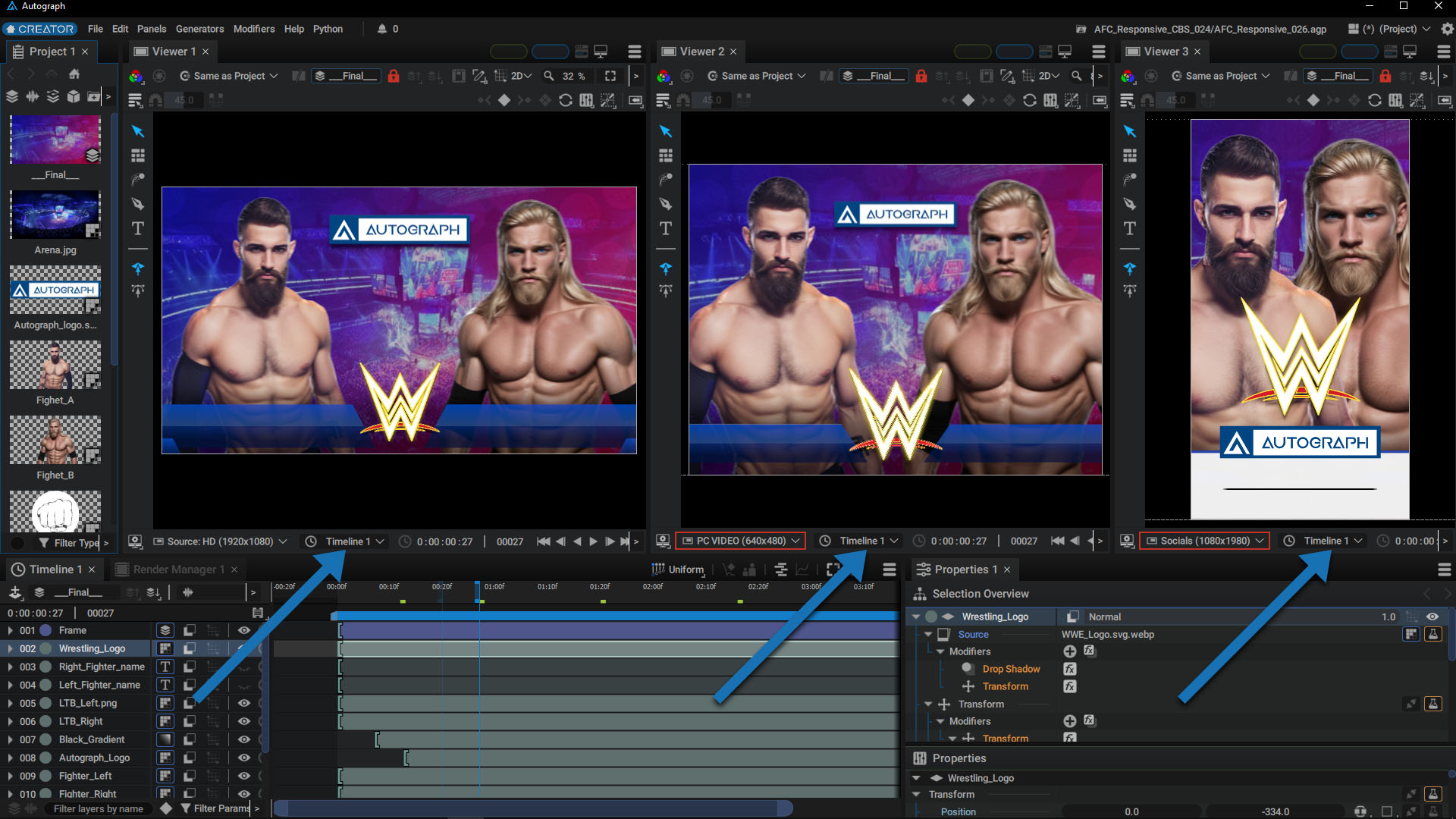Viewport: 1456px width, 819px height.
Task: Click the home icon in Project panel
Action: (x=74, y=74)
